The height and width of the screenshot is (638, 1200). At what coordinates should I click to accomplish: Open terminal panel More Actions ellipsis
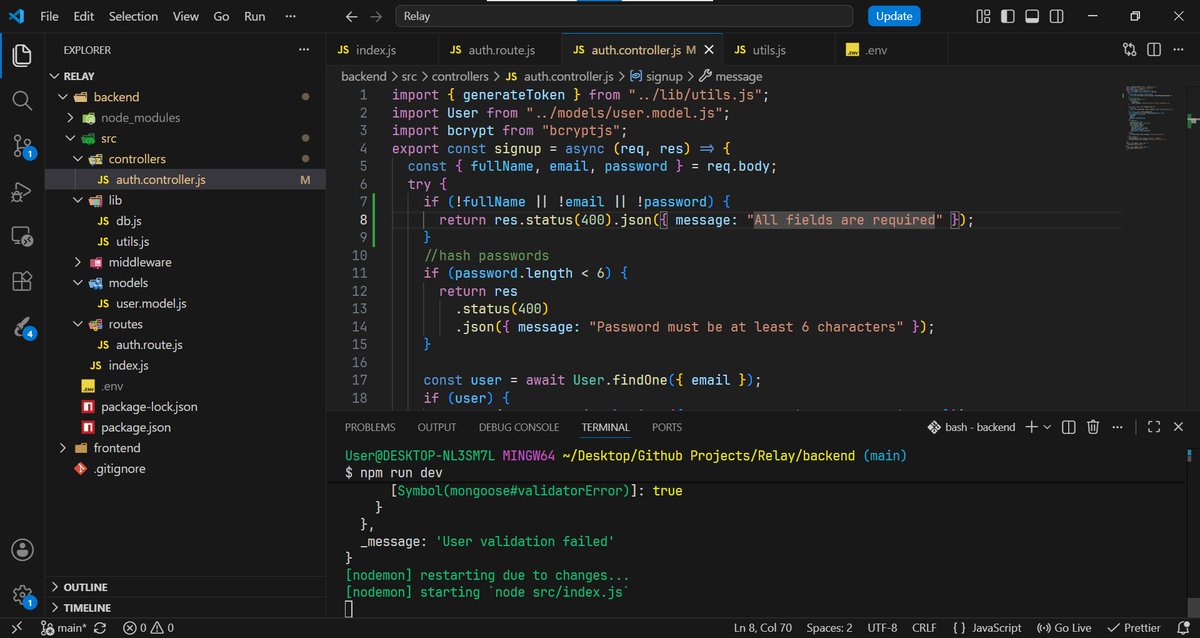1118,427
